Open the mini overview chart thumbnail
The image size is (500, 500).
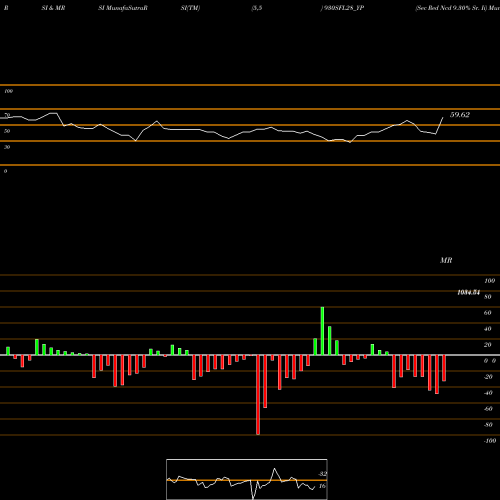click(x=247, y=479)
